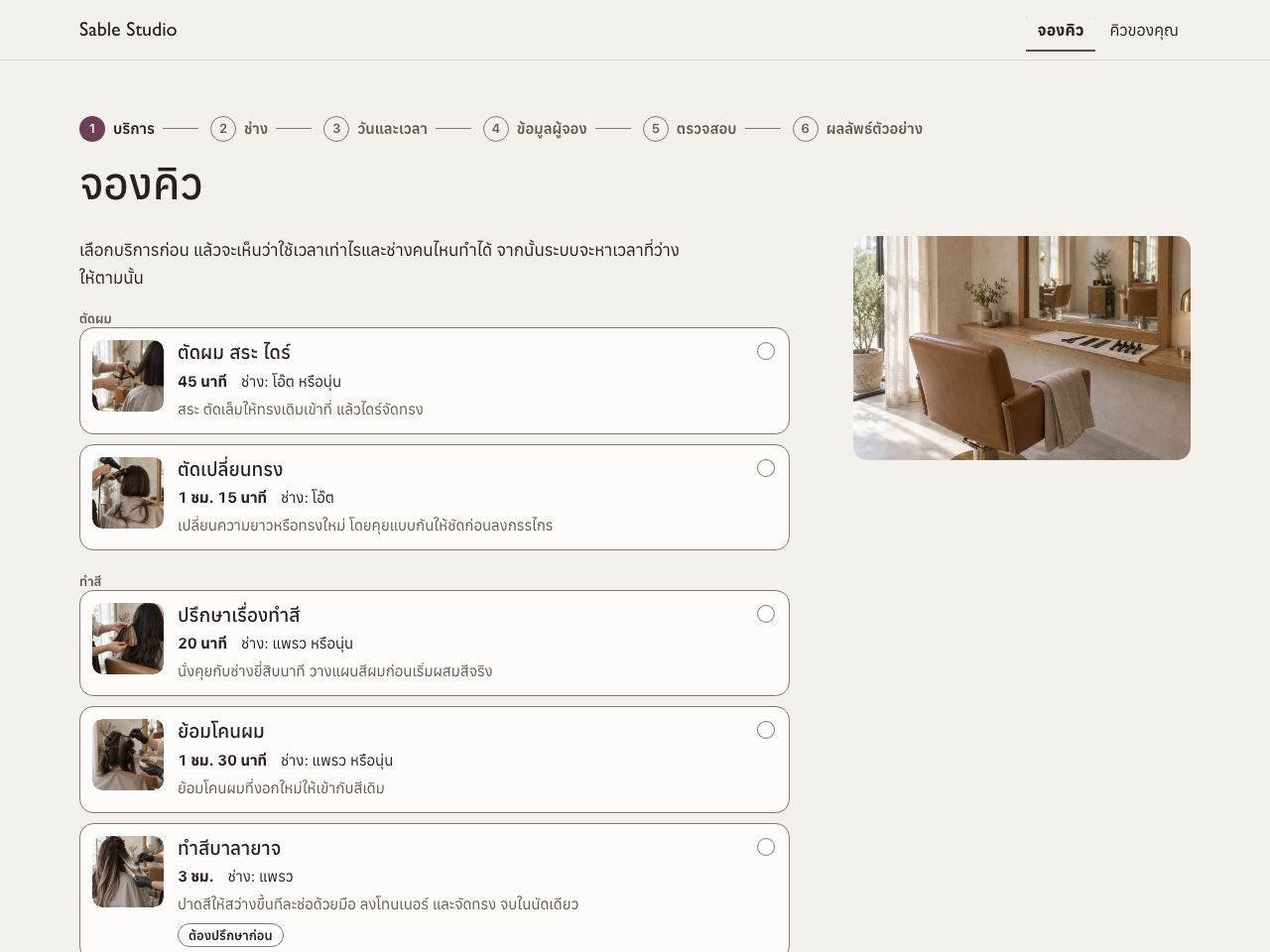Click the ตัดผม สระ ไดร์ service title
This screenshot has width=1270, height=952.
tap(234, 352)
